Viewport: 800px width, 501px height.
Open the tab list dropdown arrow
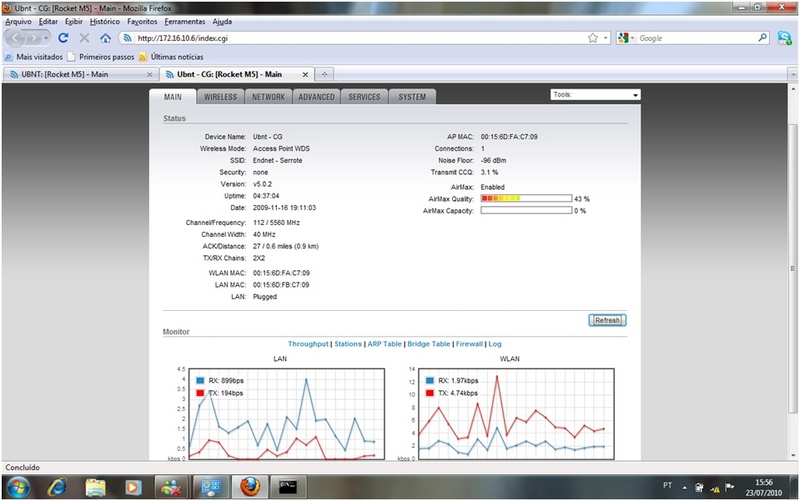pos(792,74)
